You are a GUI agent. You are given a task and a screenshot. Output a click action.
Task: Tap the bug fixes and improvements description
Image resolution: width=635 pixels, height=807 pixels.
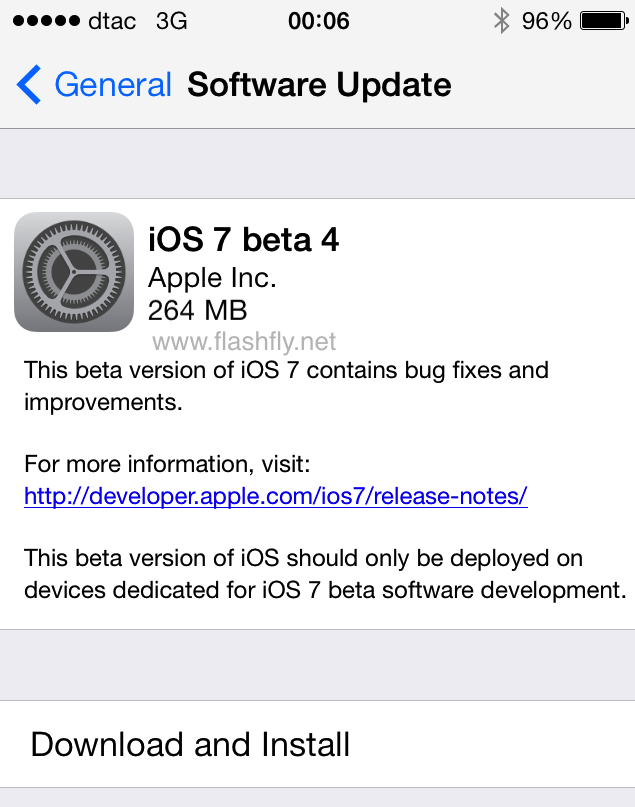pos(286,384)
